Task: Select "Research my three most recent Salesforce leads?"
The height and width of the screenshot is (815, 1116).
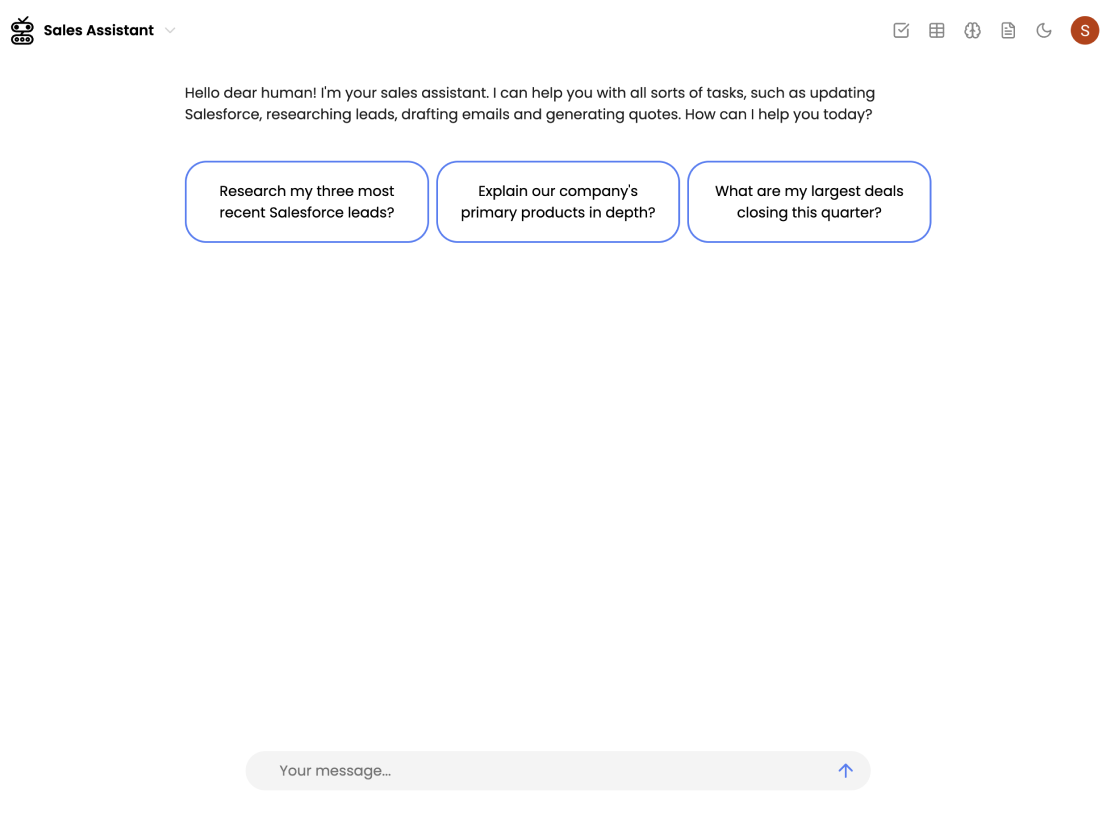Action: (x=307, y=201)
